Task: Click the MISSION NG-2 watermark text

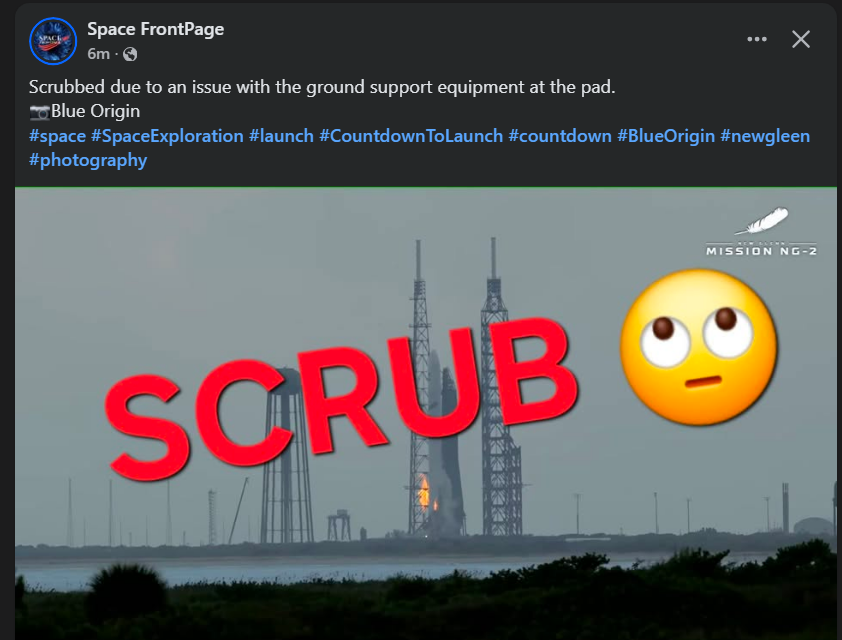Action: (x=761, y=251)
